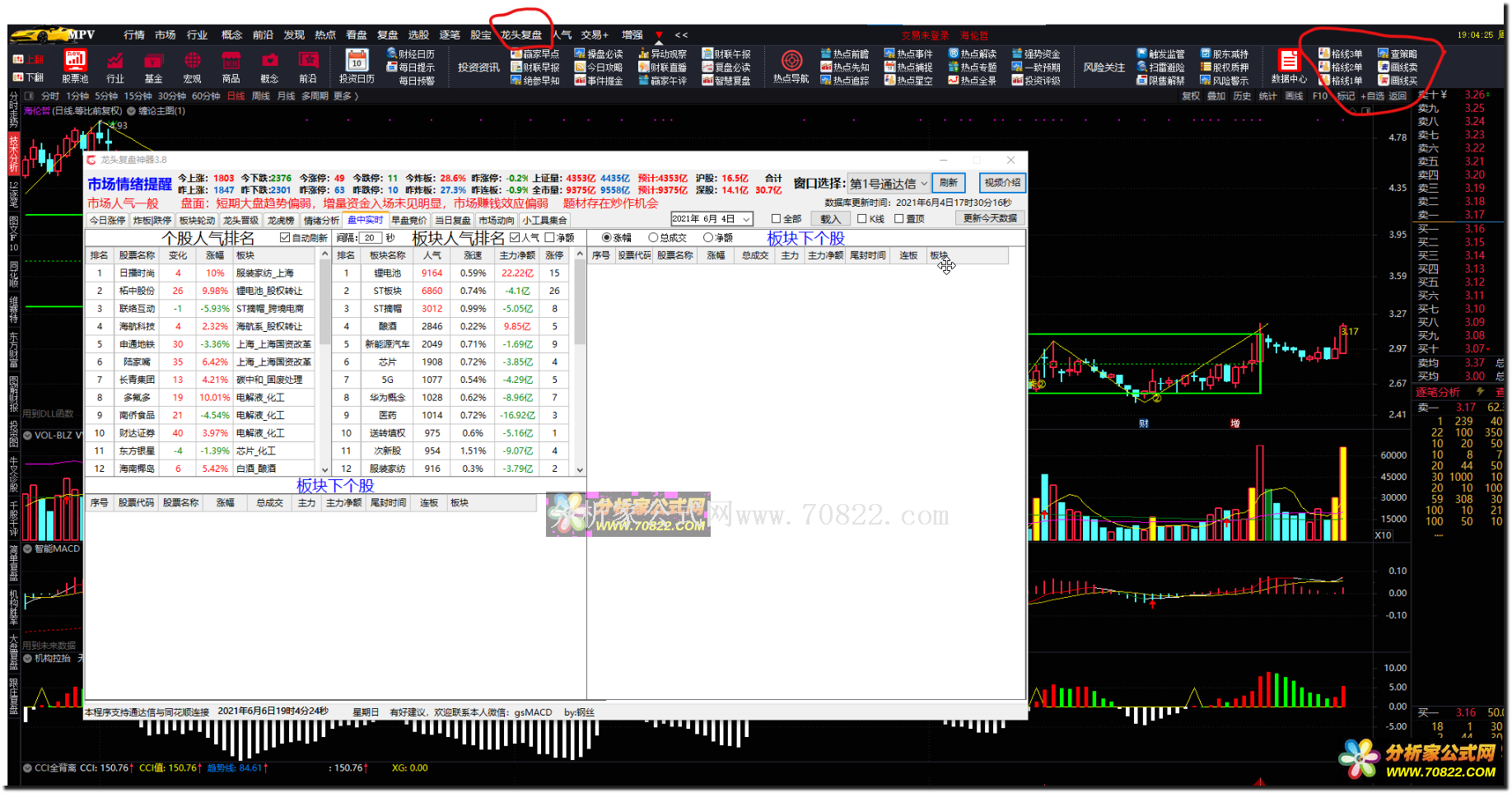
Task: Click the 更新今天数据 button
Action: [x=990, y=218]
